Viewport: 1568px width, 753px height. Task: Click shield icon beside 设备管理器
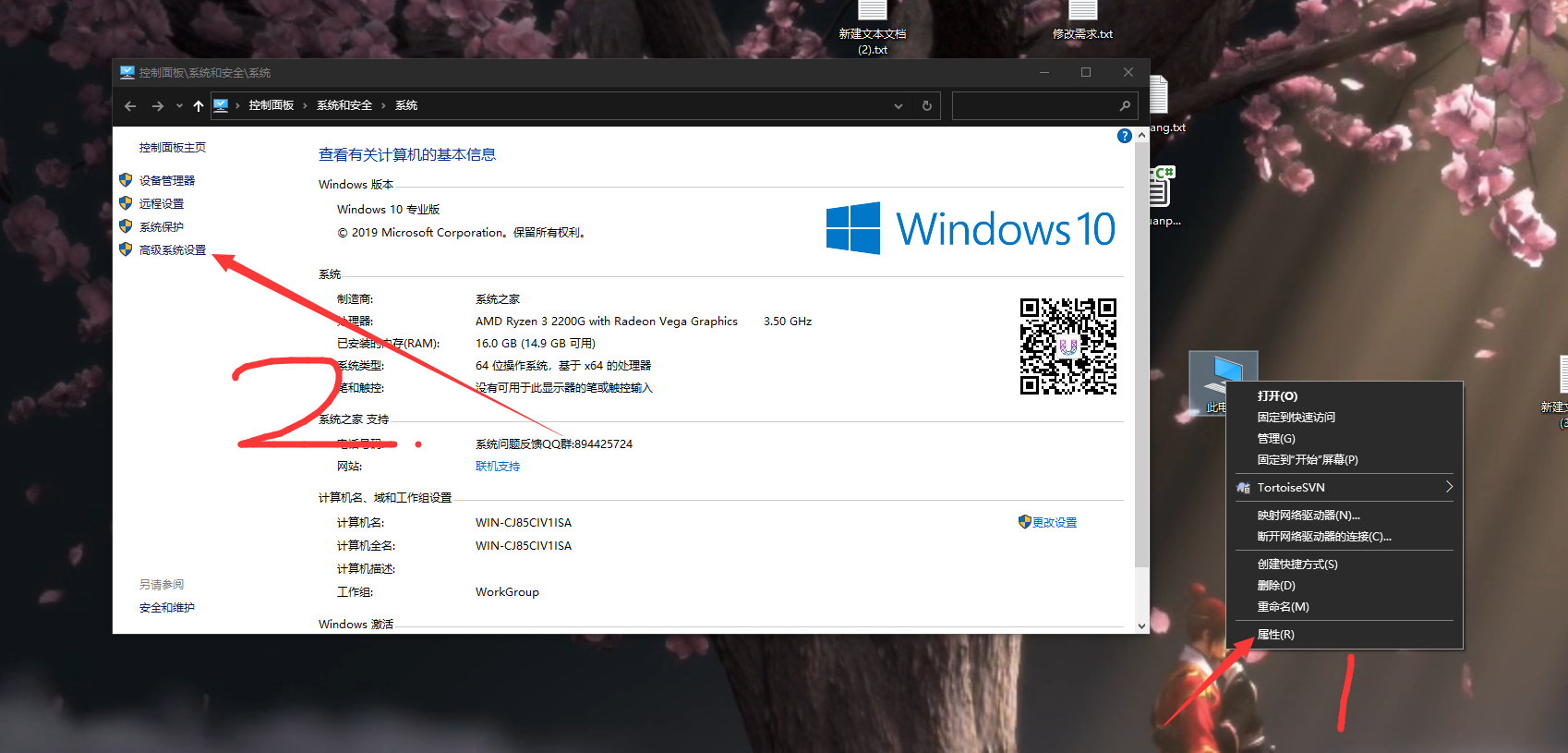click(126, 179)
